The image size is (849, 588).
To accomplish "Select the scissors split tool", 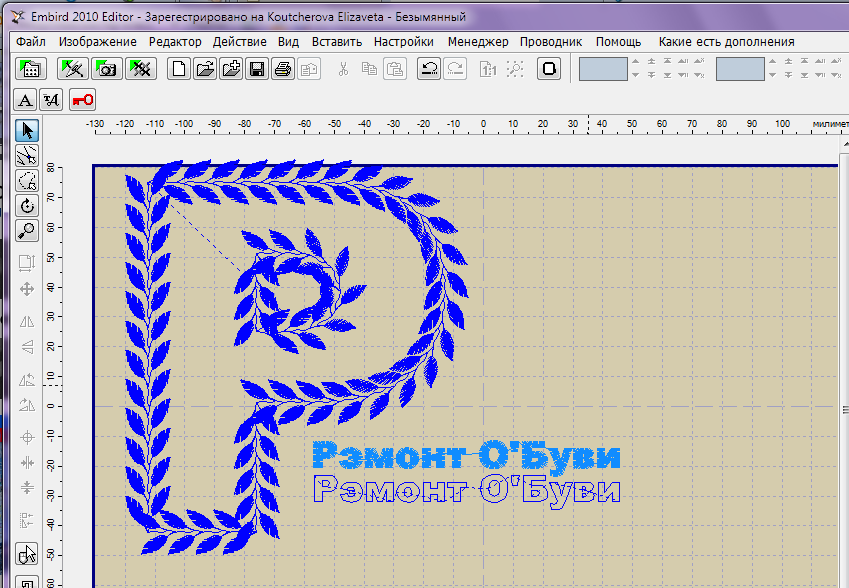I will 27,156.
